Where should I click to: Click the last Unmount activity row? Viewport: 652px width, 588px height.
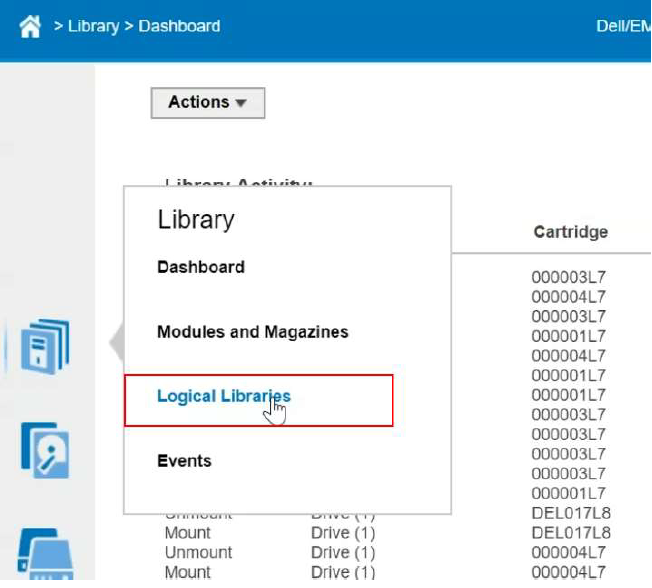198,553
